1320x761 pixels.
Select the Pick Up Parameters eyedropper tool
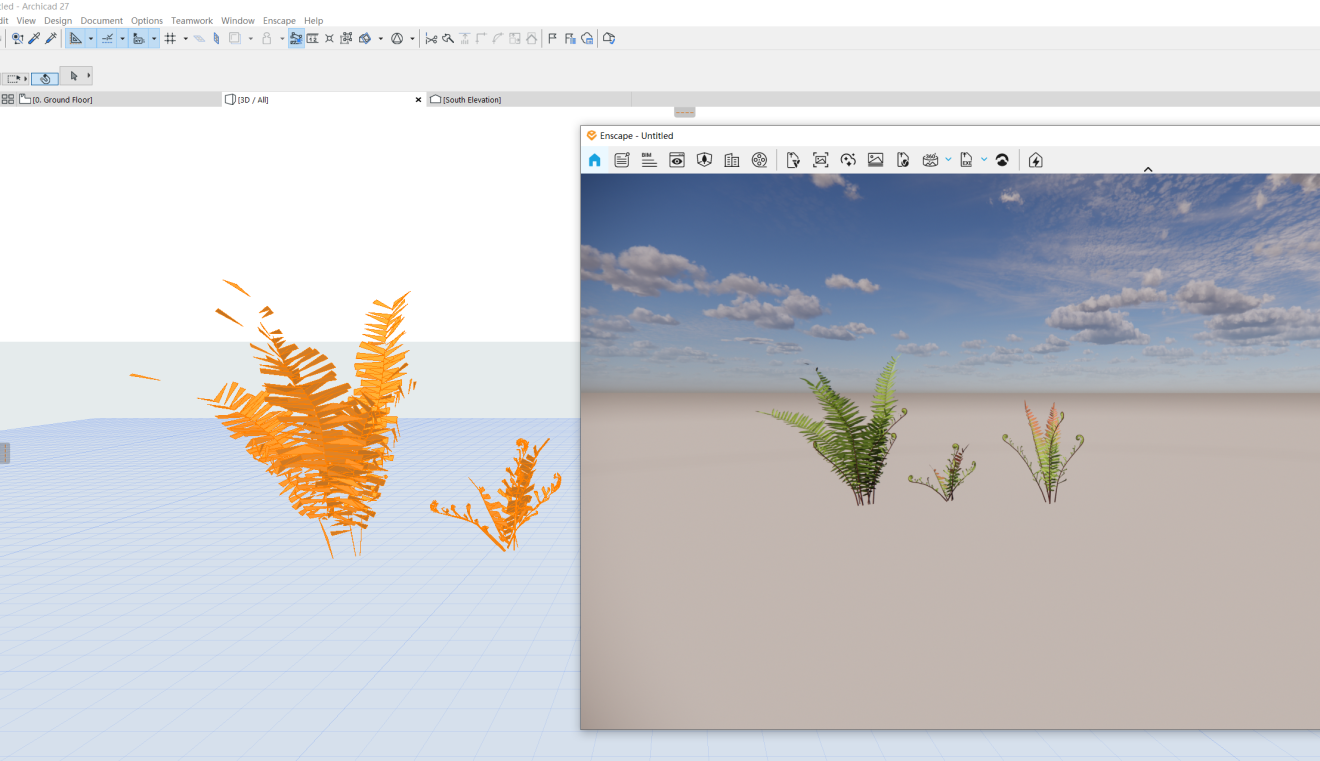pyautogui.click(x=34, y=38)
